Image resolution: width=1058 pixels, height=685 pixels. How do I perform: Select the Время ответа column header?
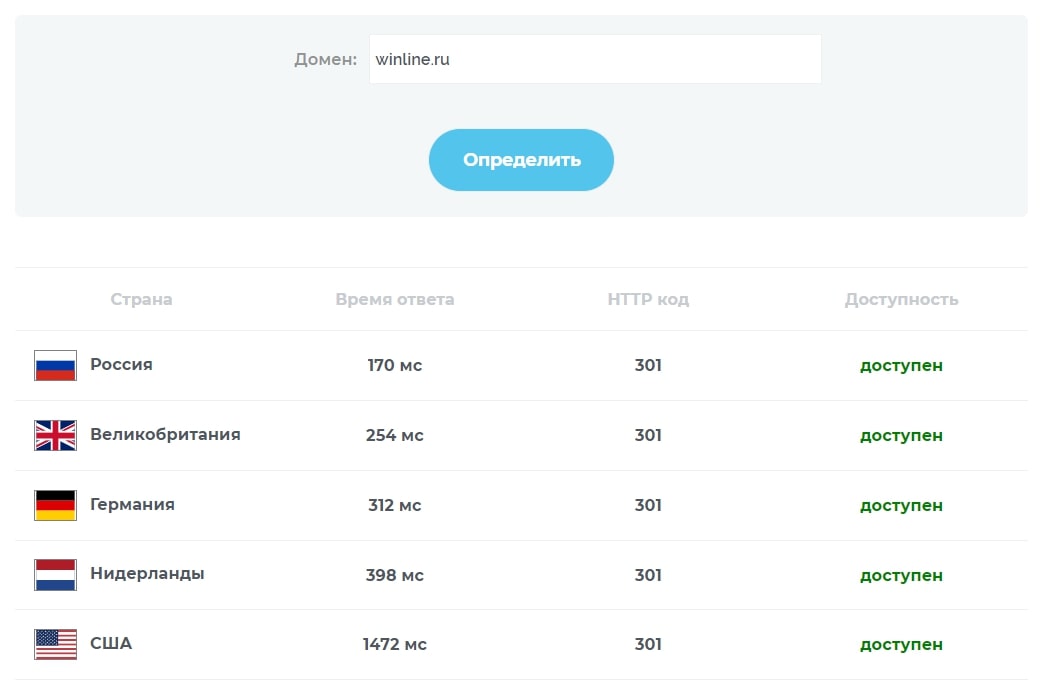(395, 299)
